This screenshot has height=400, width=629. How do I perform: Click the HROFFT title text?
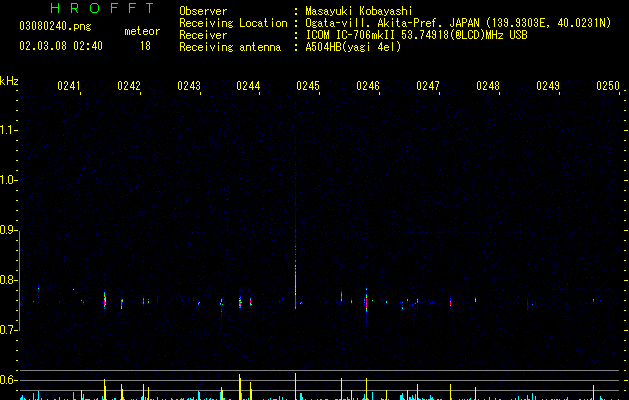click(102, 8)
